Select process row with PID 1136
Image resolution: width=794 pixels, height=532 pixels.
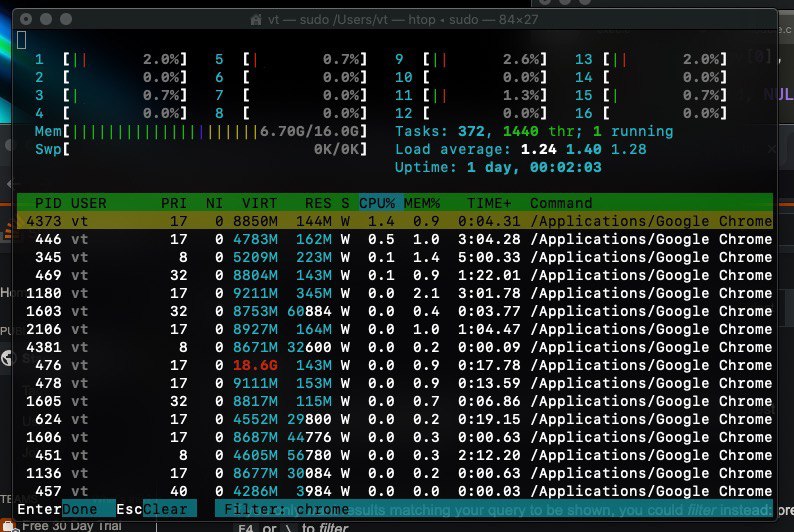pyautogui.click(x=395, y=473)
